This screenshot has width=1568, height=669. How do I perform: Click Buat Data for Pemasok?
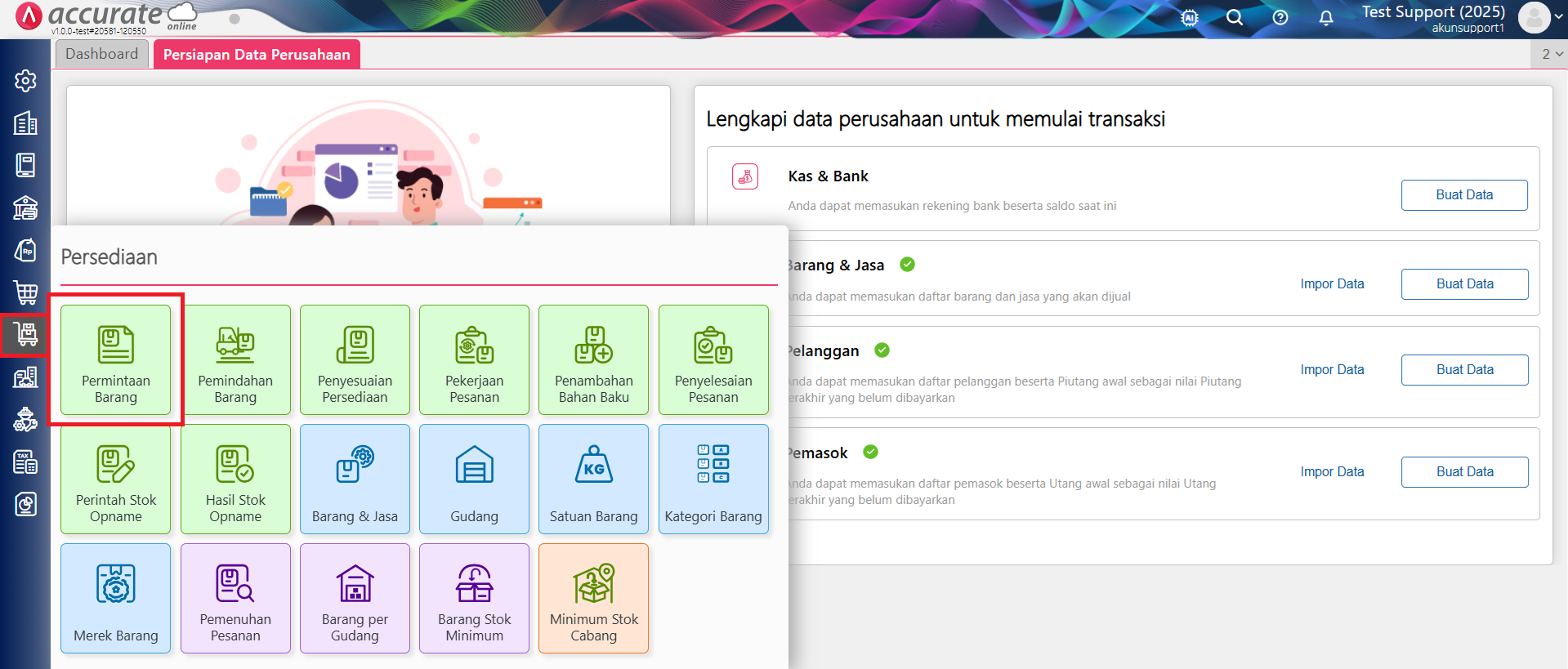click(1464, 472)
